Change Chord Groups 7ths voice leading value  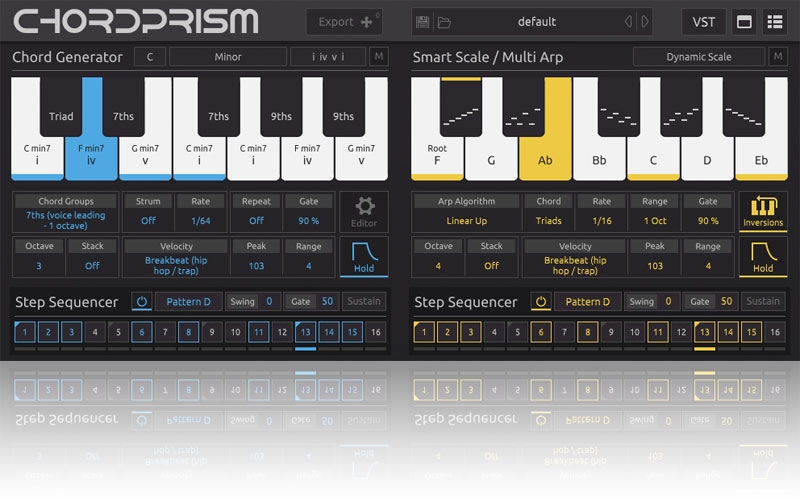(x=66, y=220)
